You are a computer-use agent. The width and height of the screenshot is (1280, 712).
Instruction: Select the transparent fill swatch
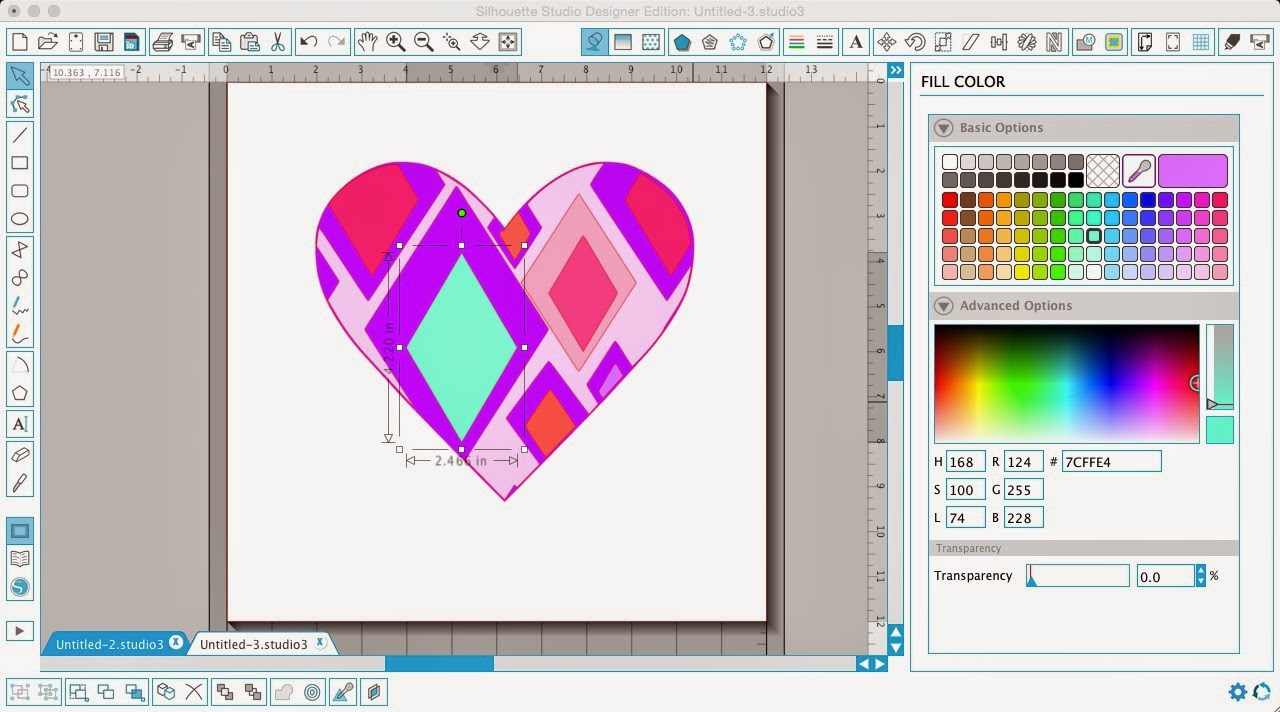1101,170
